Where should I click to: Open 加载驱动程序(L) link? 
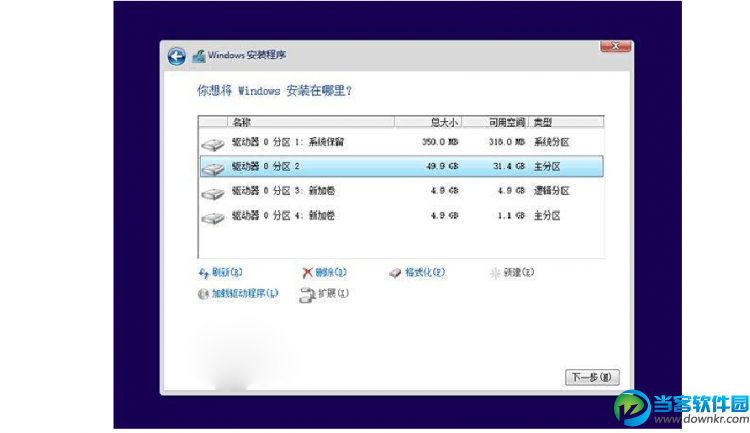245,293
